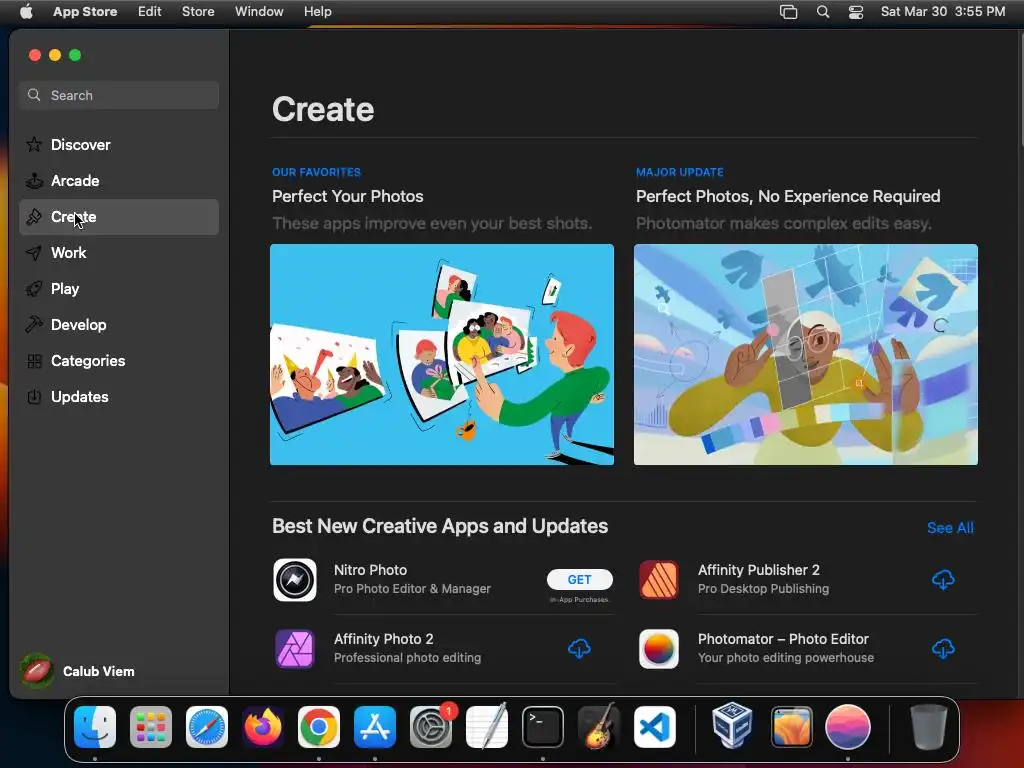Screen dimensions: 1024x768
Task: Open the Arcade joystick icon in sidebar
Action: pyautogui.click(x=34, y=180)
